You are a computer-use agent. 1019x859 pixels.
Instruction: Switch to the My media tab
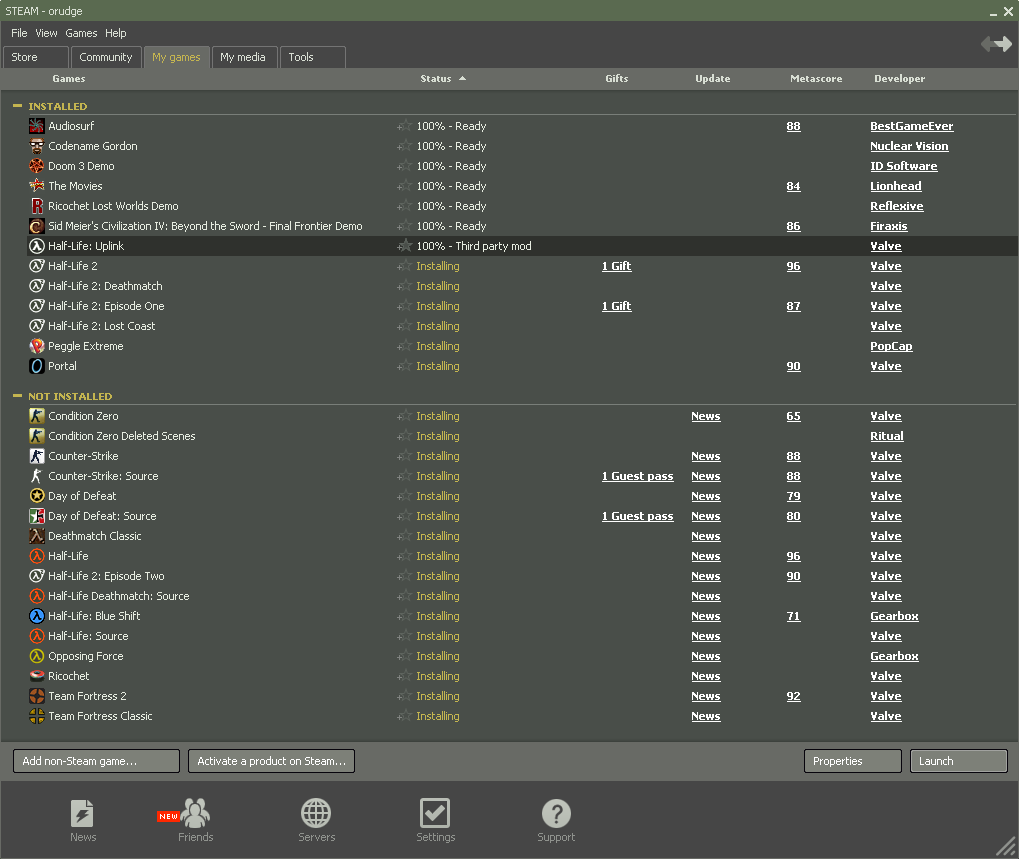[244, 57]
